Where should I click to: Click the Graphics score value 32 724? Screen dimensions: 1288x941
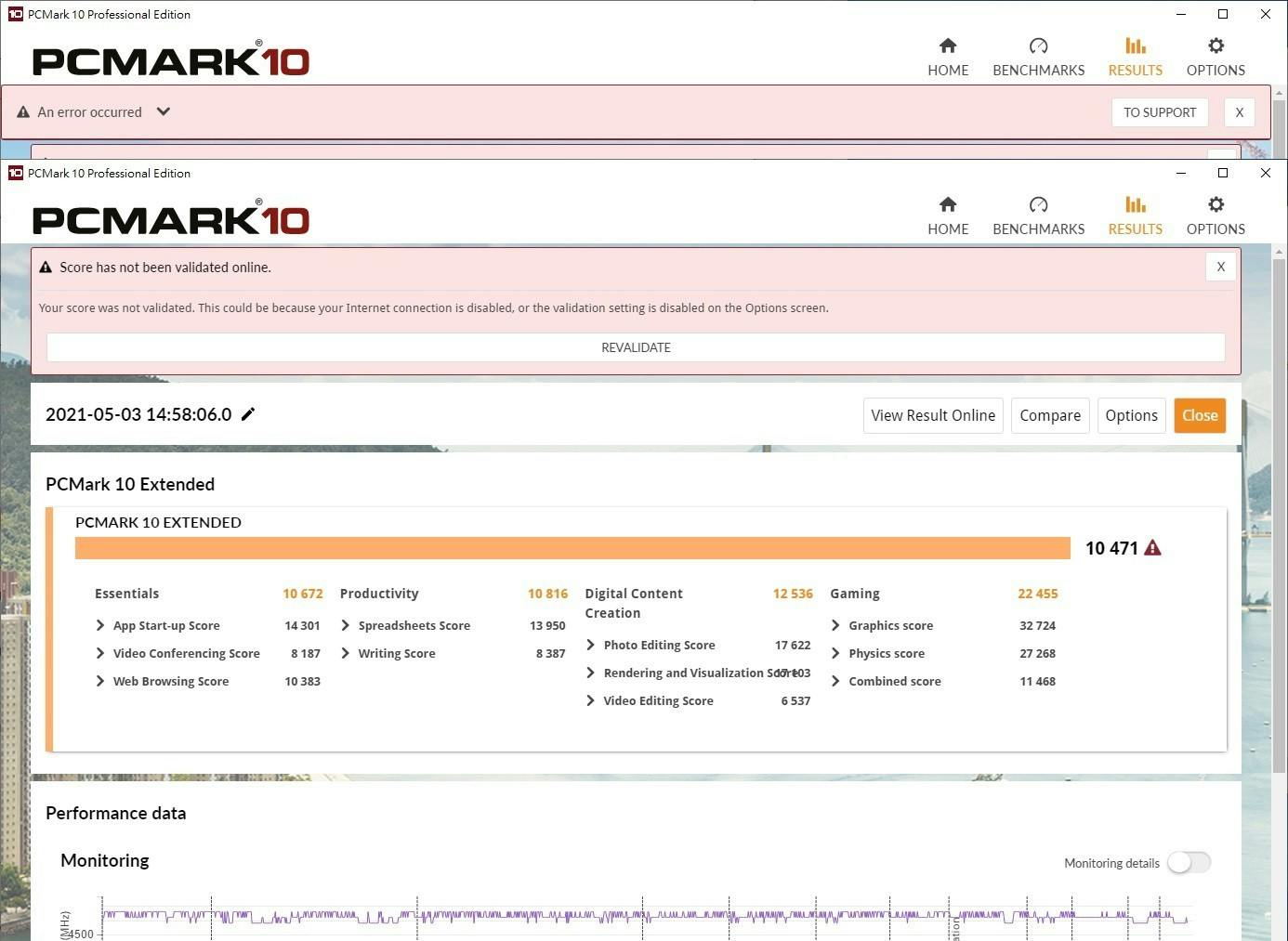(x=1037, y=625)
